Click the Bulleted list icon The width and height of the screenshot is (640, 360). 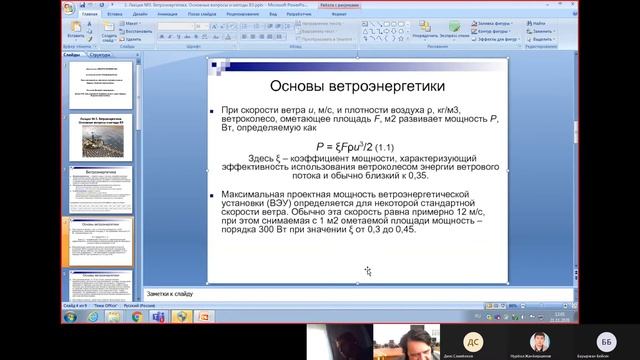[x=245, y=27]
